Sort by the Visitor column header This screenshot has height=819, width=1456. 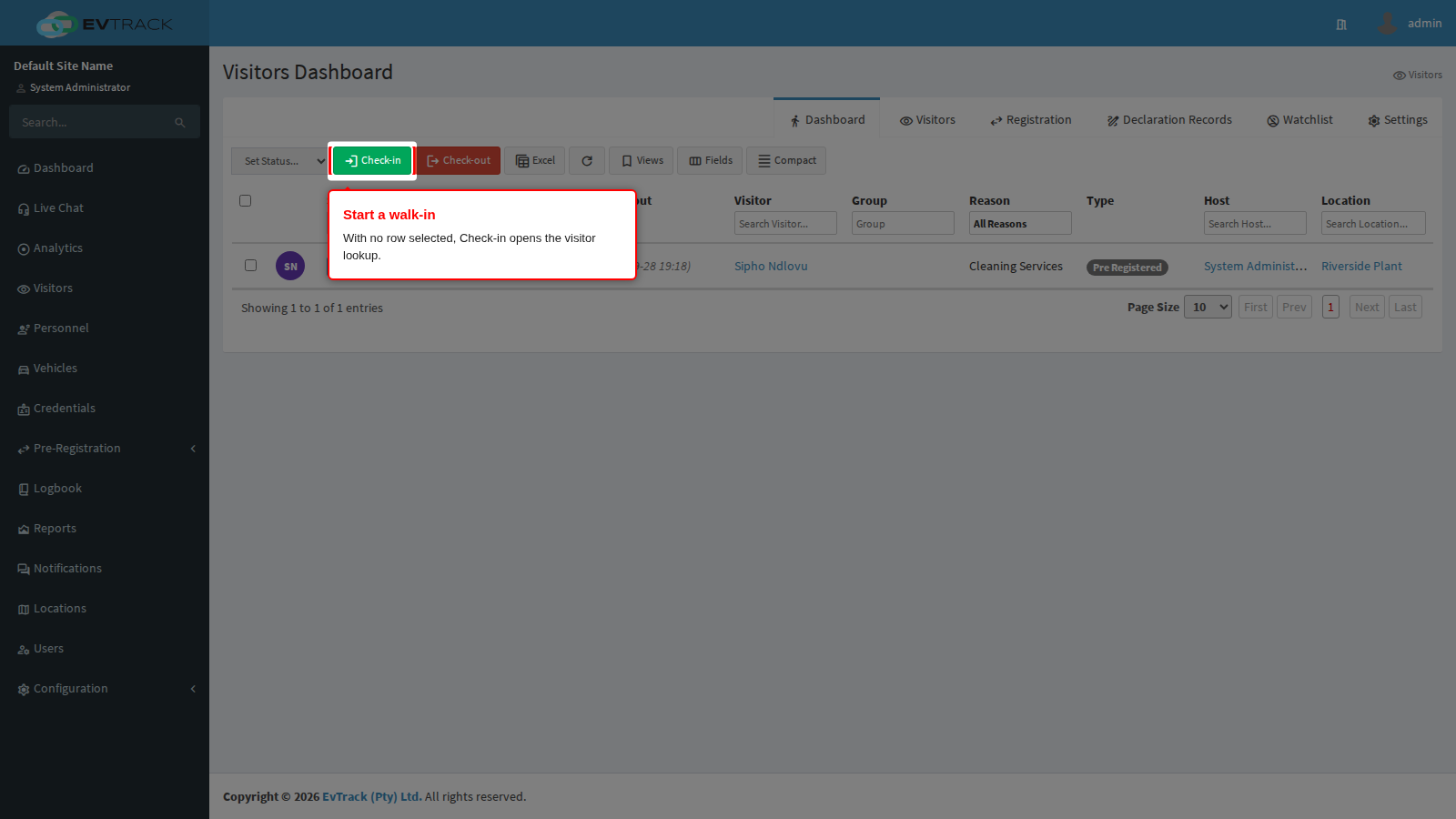coord(753,201)
